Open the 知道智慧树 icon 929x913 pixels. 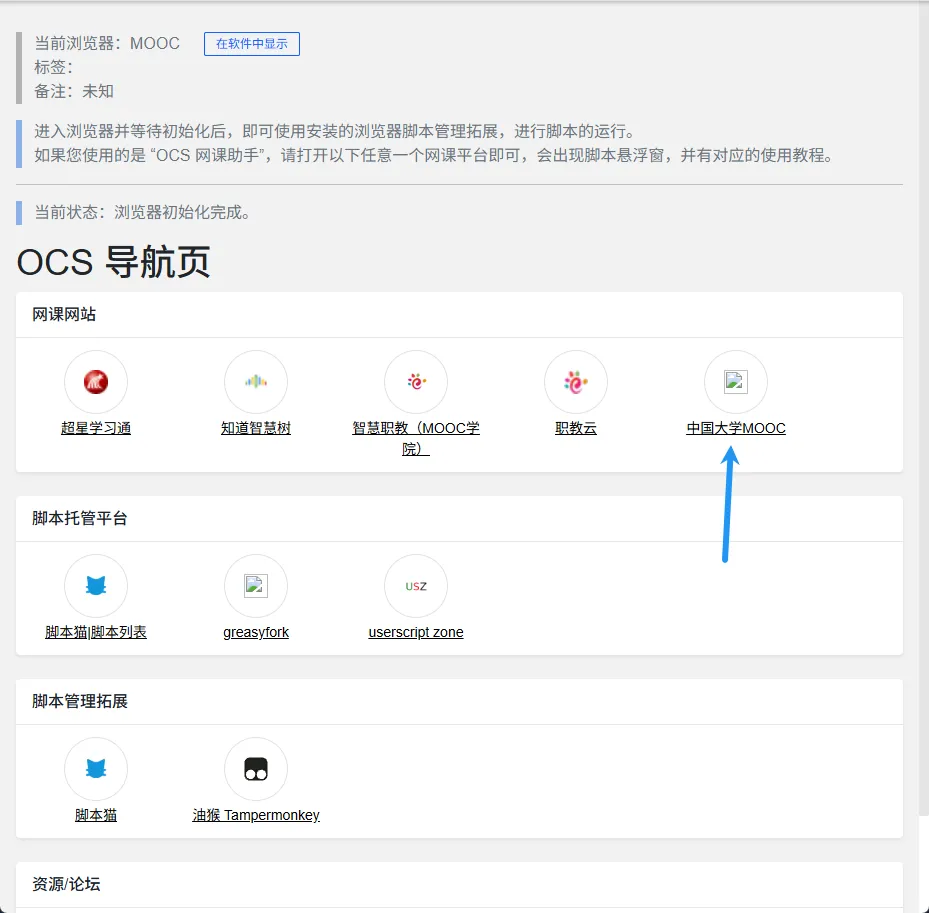[x=256, y=382]
